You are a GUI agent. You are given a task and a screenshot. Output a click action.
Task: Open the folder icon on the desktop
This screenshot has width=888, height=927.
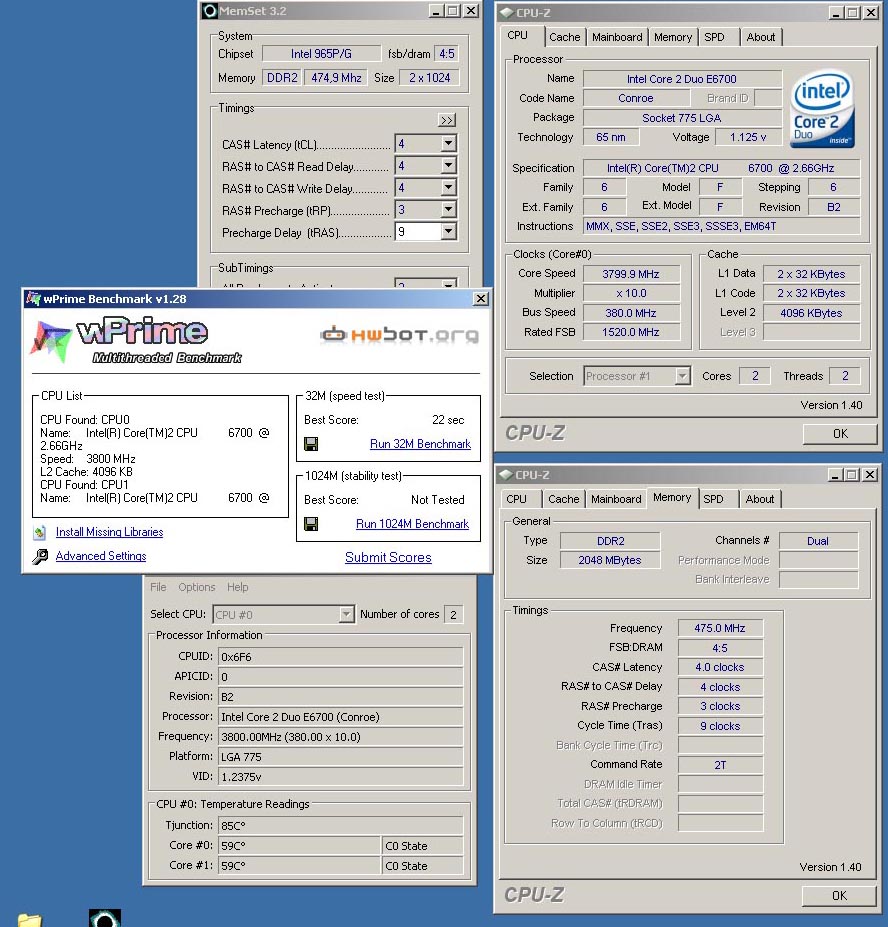[x=30, y=920]
